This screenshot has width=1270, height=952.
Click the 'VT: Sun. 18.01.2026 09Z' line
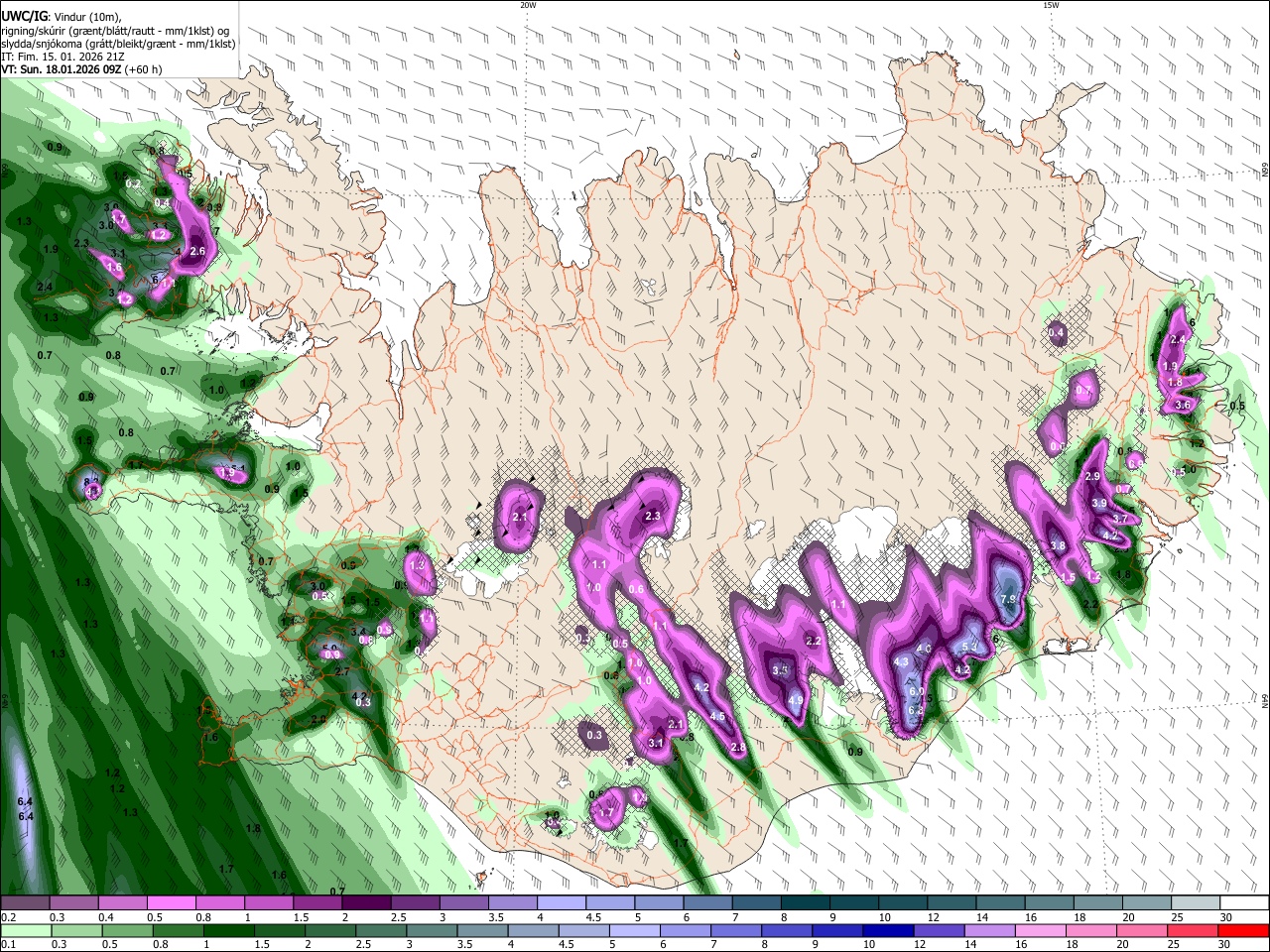point(61,69)
